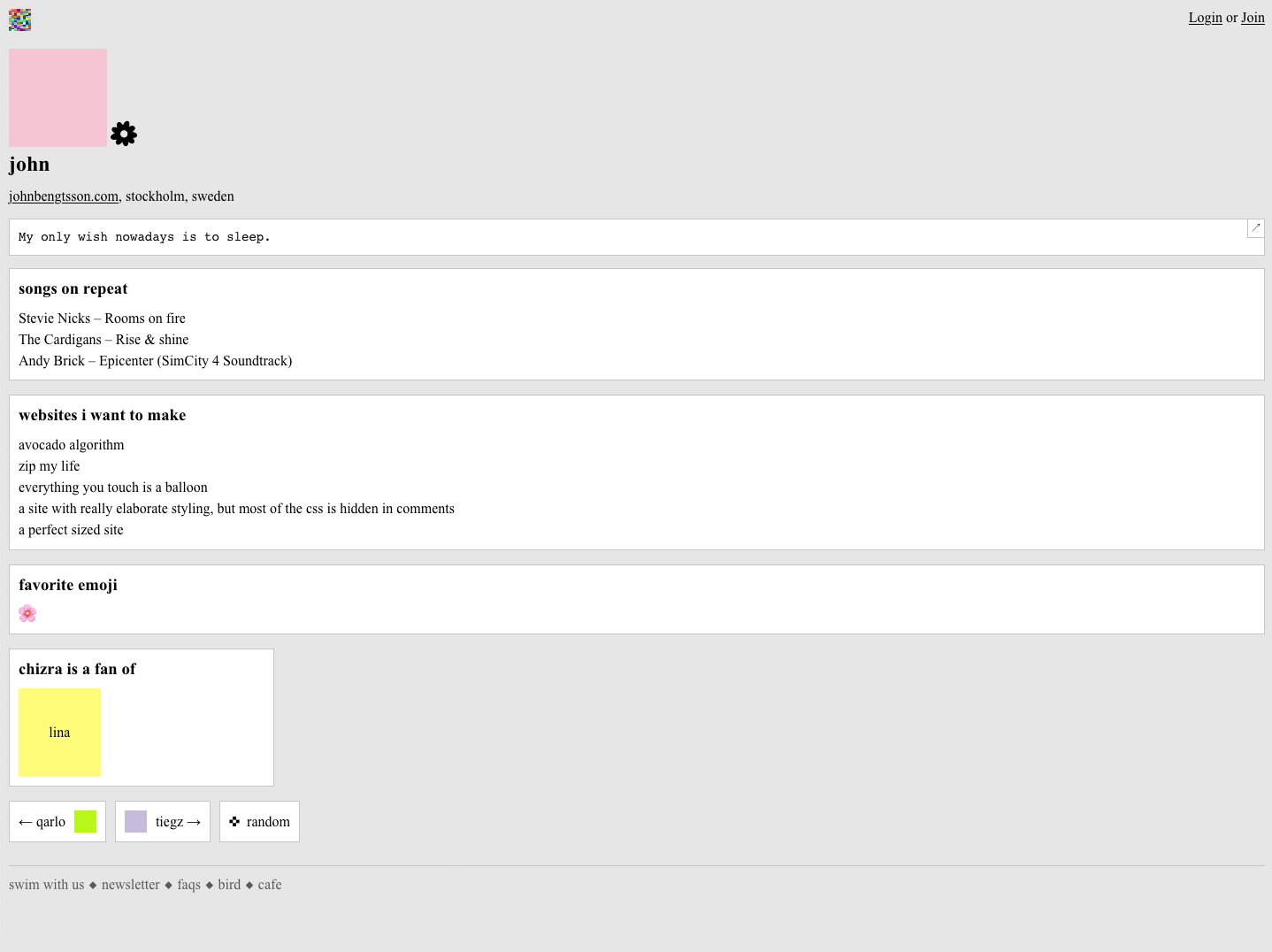Screen dimensions: 1272x952
Task: Open the Login link
Action: (x=1205, y=18)
